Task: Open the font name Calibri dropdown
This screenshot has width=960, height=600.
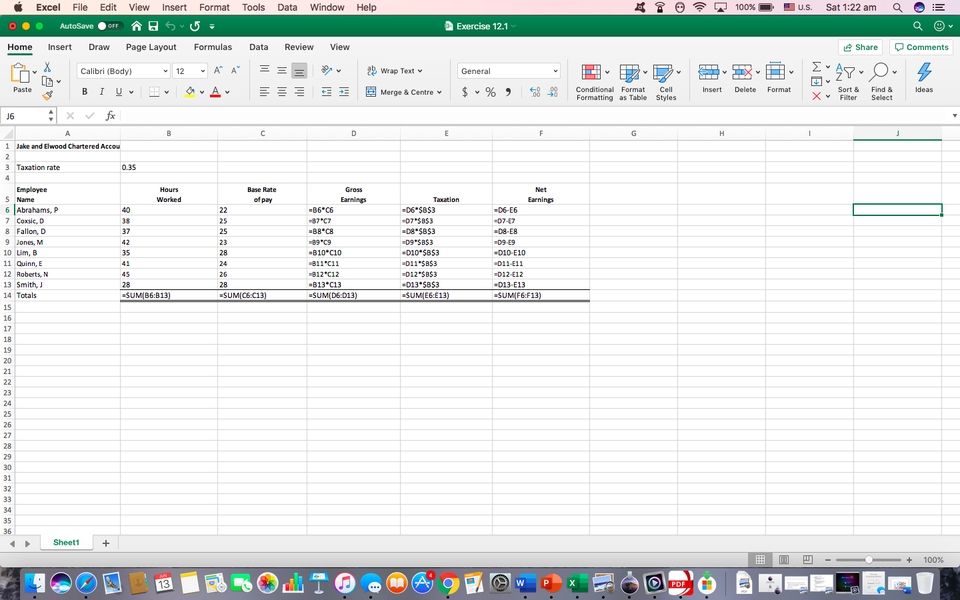Action: point(165,71)
